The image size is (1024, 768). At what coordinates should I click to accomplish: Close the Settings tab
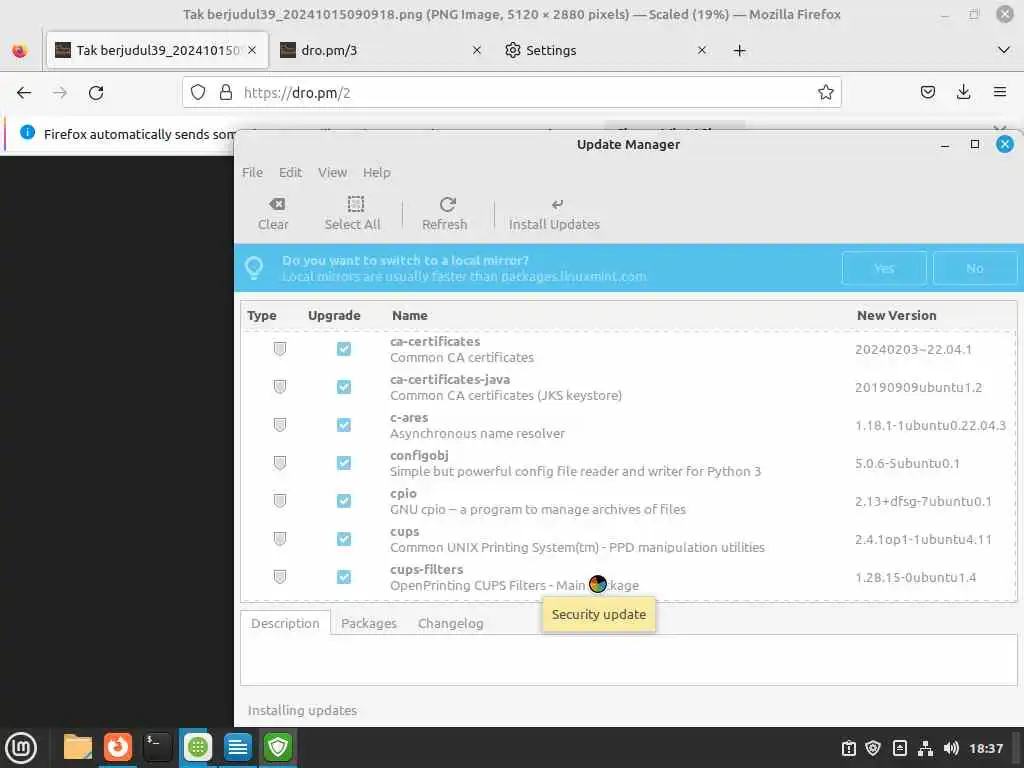pos(702,50)
